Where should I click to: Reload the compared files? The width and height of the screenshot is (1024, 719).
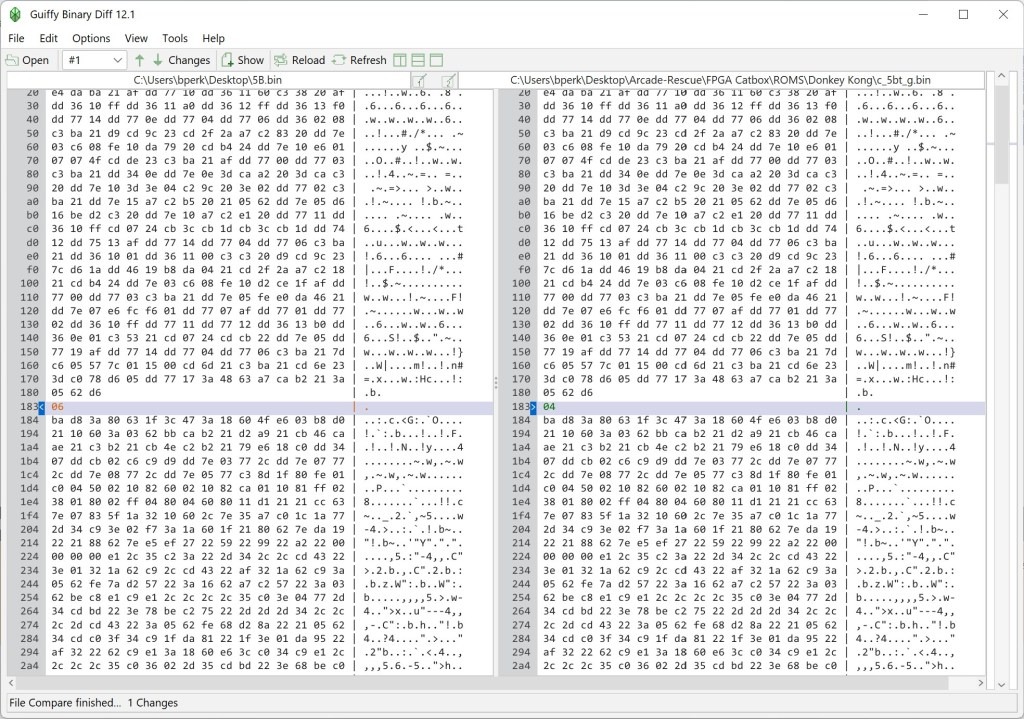(x=299, y=60)
